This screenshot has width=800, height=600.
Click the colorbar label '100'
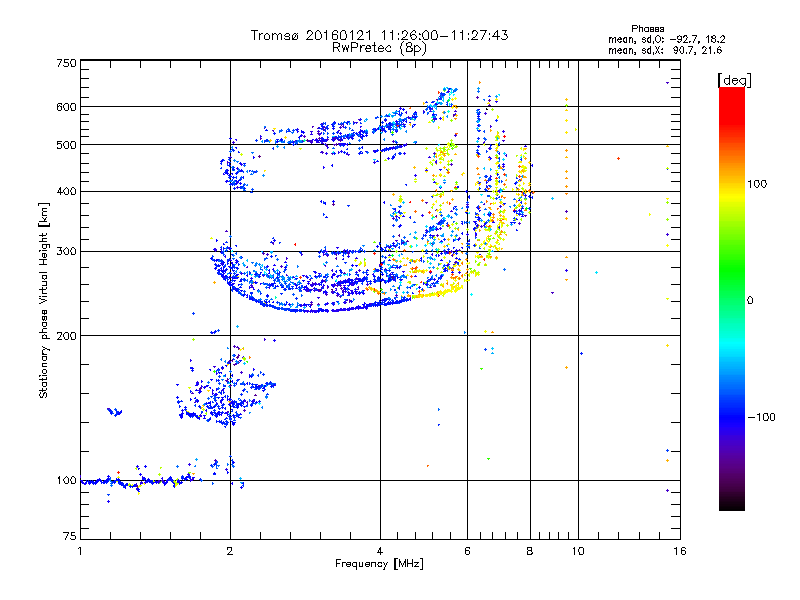(x=757, y=184)
